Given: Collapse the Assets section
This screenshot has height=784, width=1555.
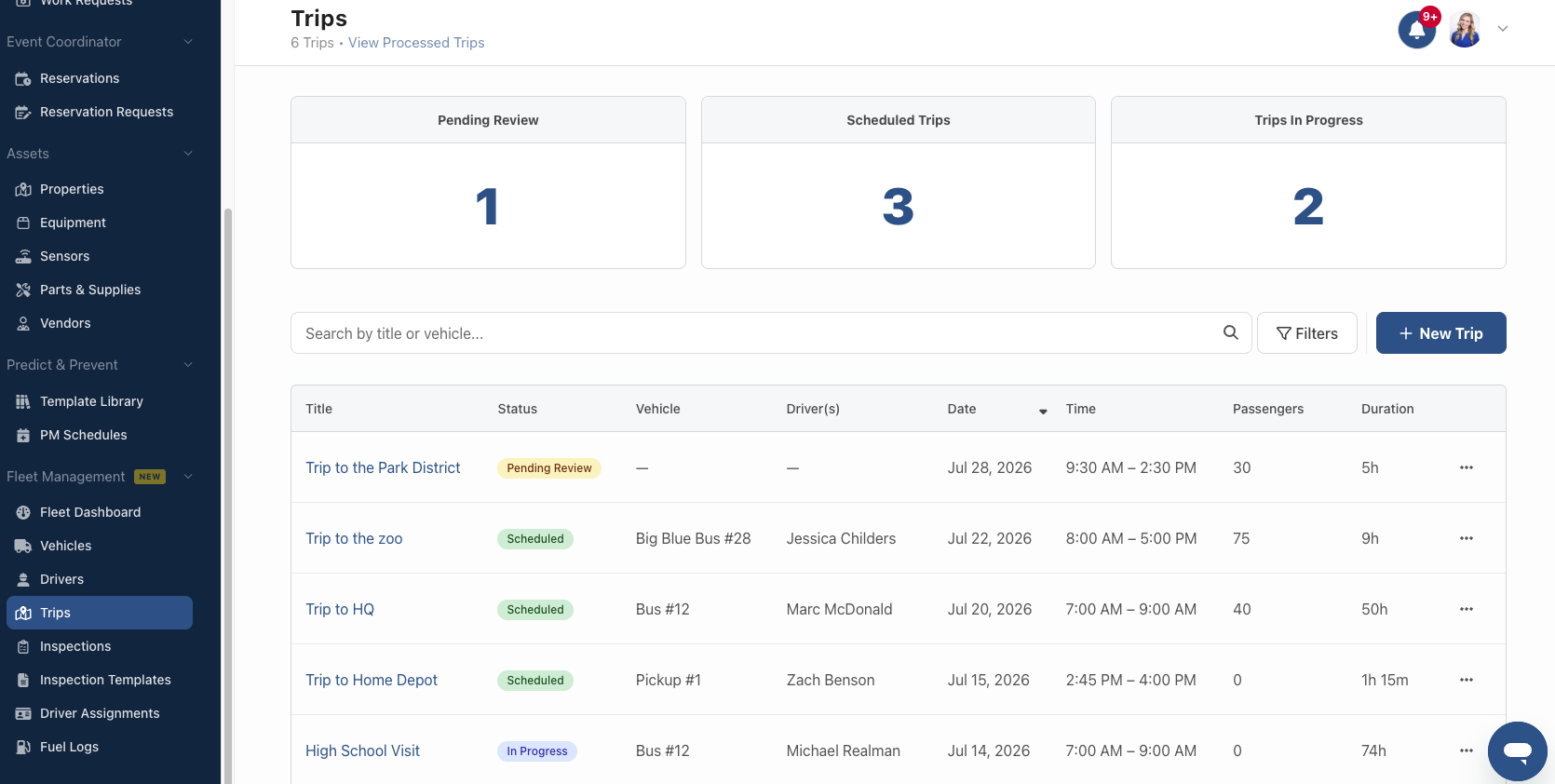Looking at the screenshot, I should click(188, 154).
